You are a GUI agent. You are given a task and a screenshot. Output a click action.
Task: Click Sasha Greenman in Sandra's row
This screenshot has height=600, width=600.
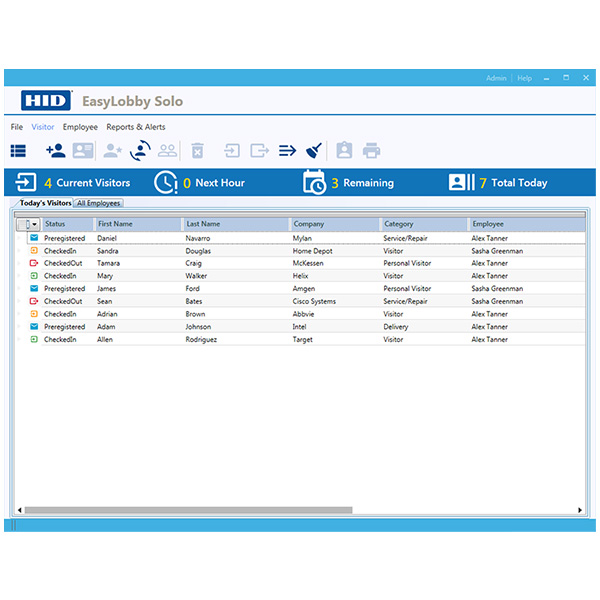(497, 251)
